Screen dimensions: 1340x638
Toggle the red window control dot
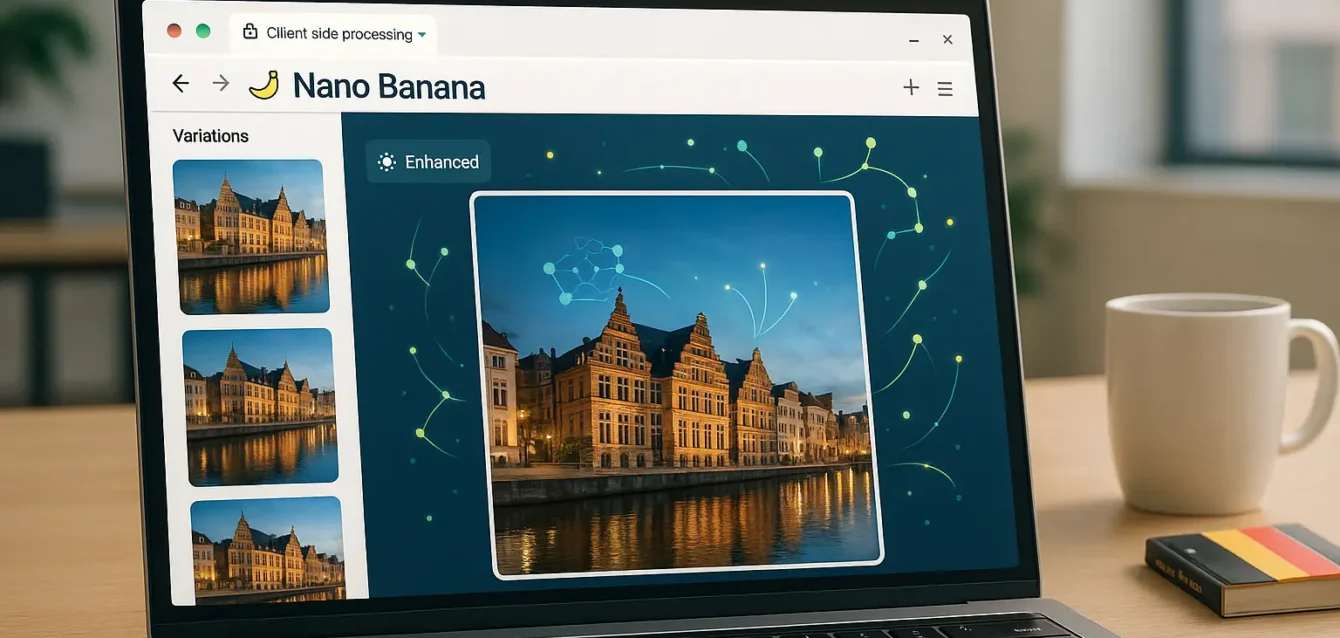(x=175, y=30)
